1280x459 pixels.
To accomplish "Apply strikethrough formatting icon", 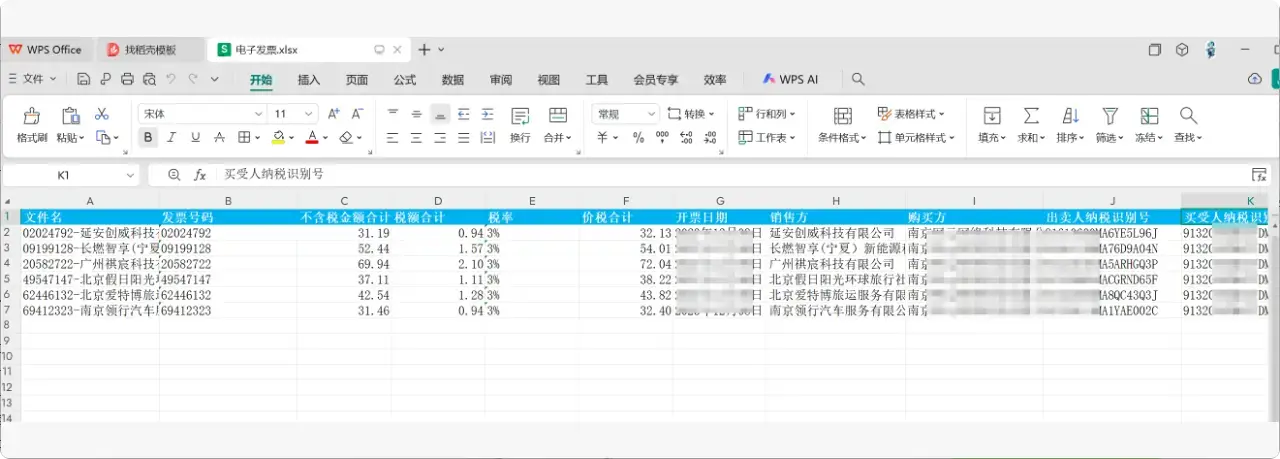I will coord(219,138).
